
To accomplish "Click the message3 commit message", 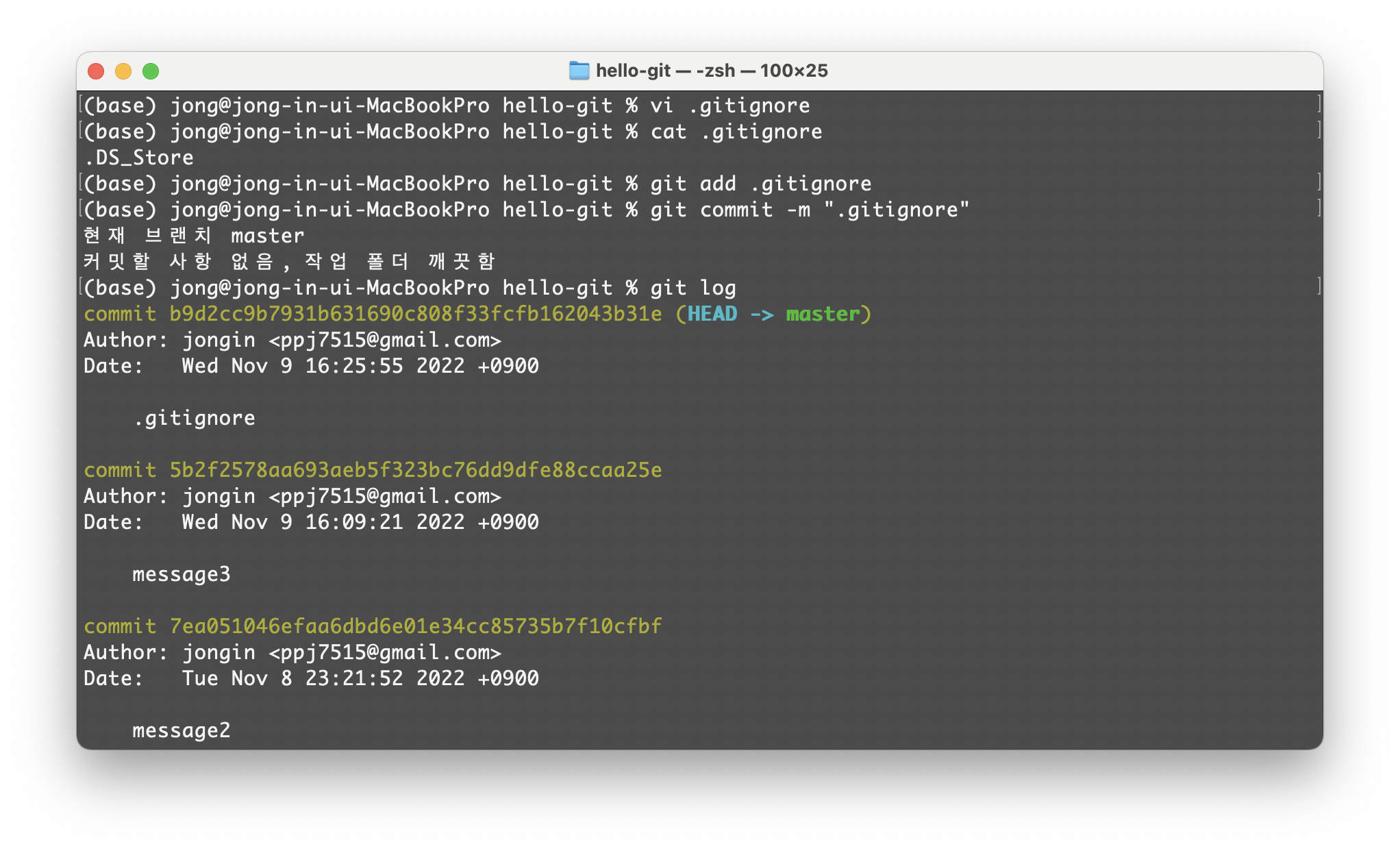I will [x=181, y=574].
